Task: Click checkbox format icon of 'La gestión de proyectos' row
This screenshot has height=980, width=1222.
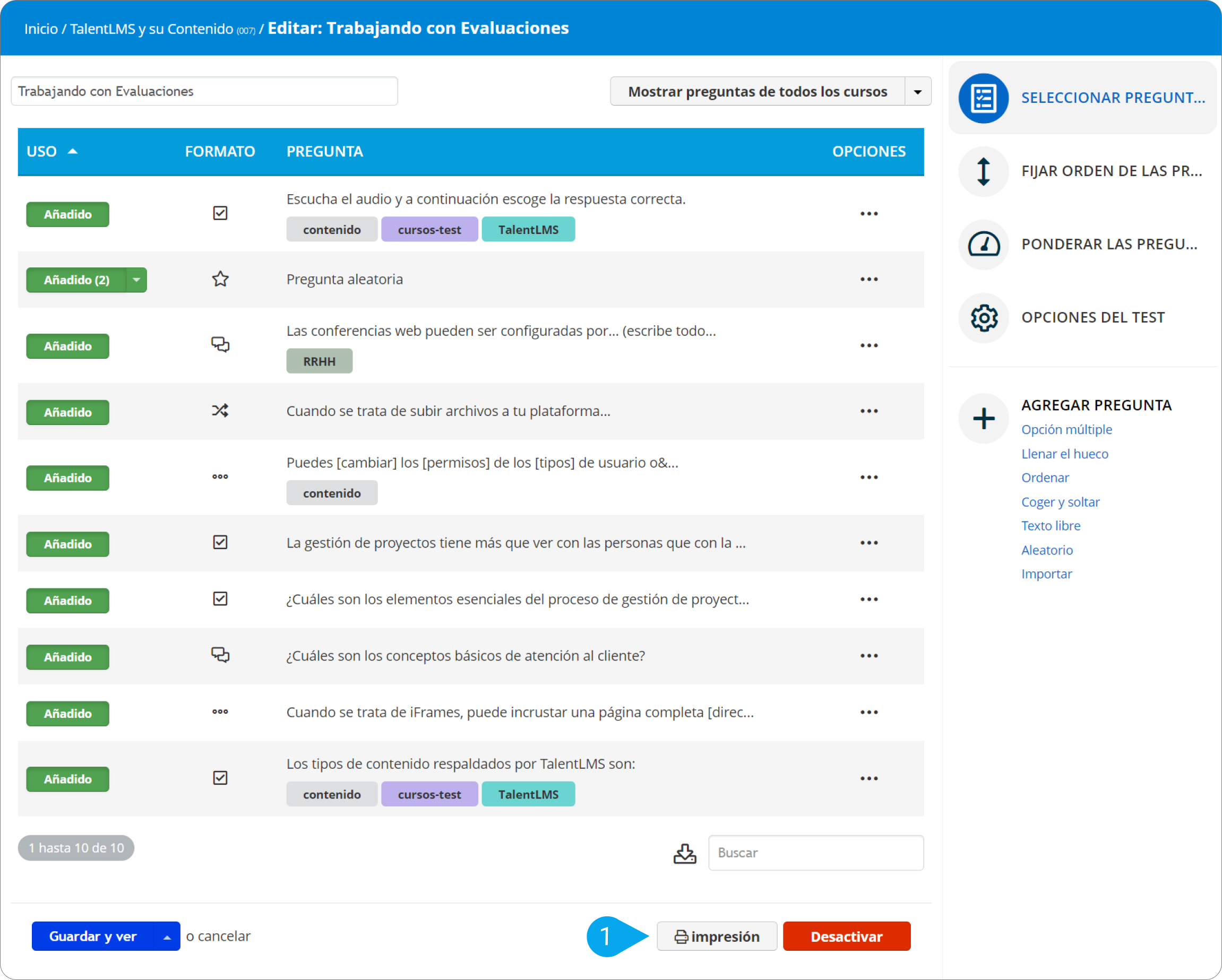Action: pos(220,542)
